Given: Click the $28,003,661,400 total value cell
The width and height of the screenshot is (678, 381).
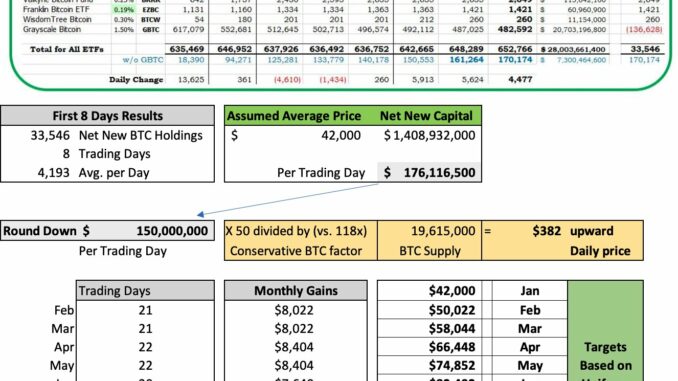Looking at the screenshot, I should pos(573,49).
